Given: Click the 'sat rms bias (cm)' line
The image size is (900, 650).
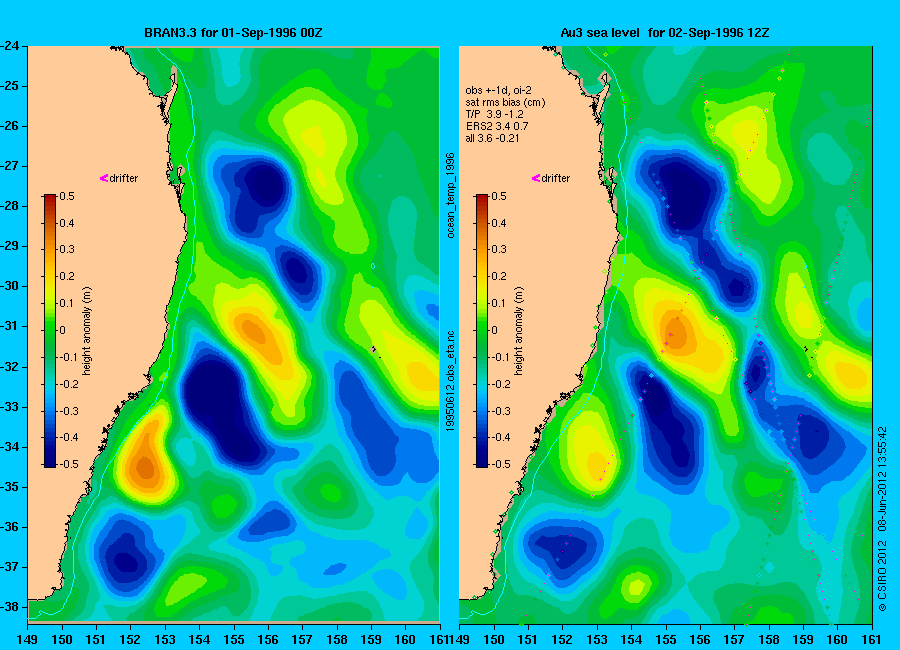Looking at the screenshot, I should pyautogui.click(x=505, y=102).
